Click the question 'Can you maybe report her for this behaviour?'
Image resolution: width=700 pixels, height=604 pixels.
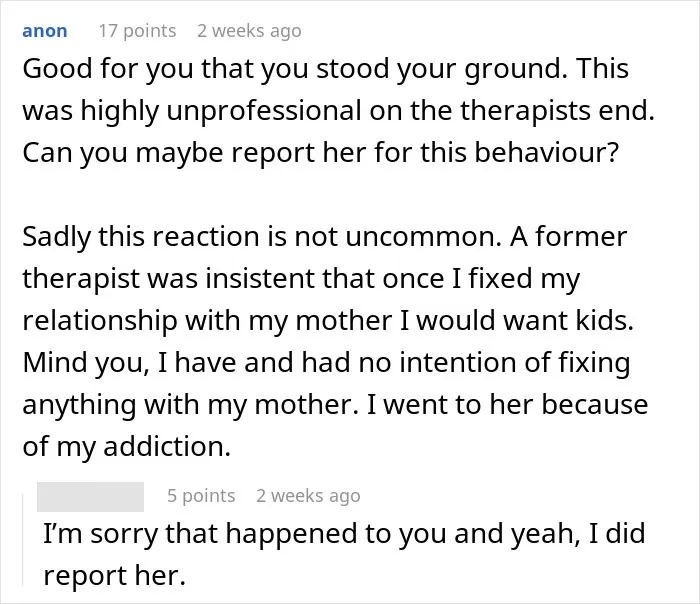click(321, 153)
